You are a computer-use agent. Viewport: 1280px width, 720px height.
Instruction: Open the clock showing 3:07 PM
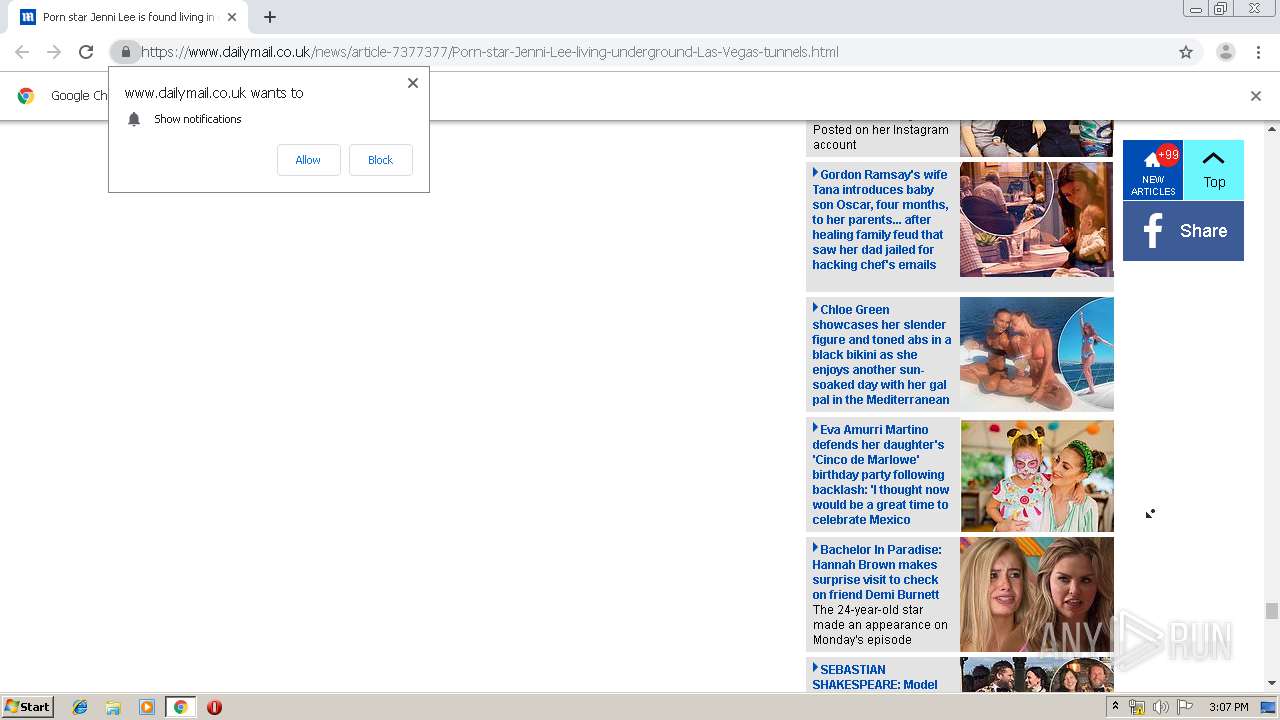click(x=1228, y=707)
